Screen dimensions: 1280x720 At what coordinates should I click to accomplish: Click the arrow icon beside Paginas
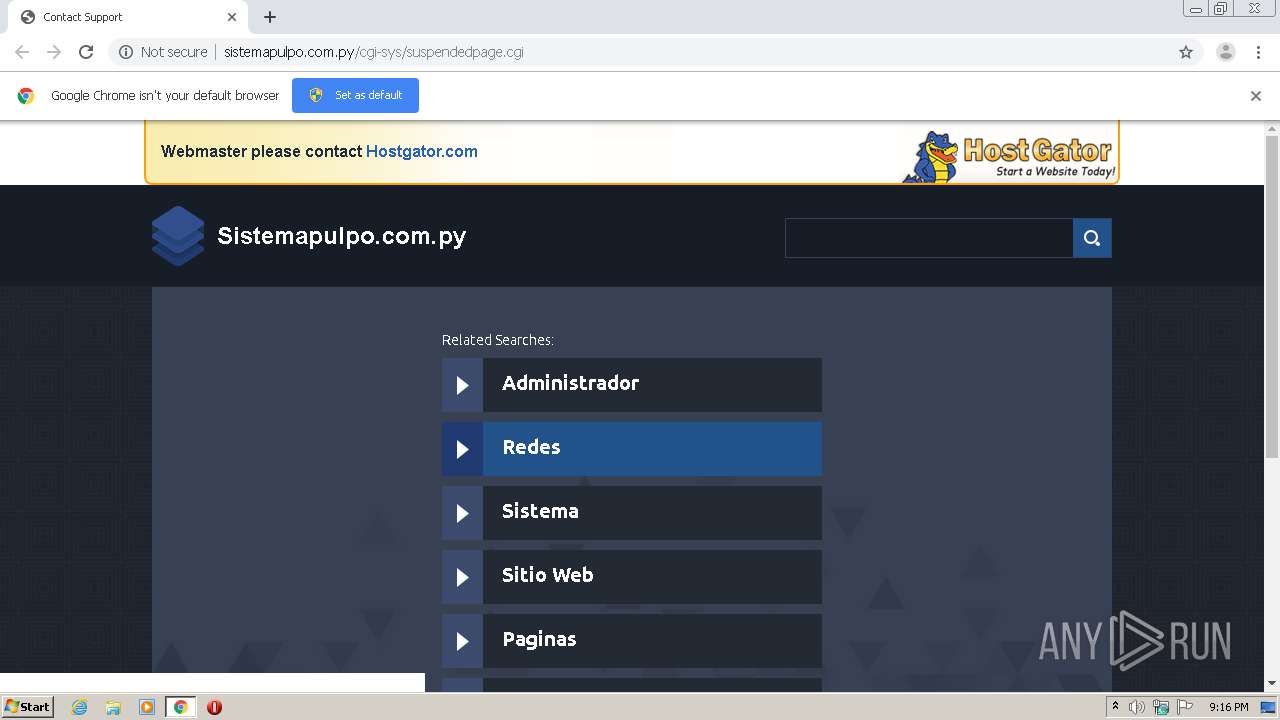(x=462, y=641)
